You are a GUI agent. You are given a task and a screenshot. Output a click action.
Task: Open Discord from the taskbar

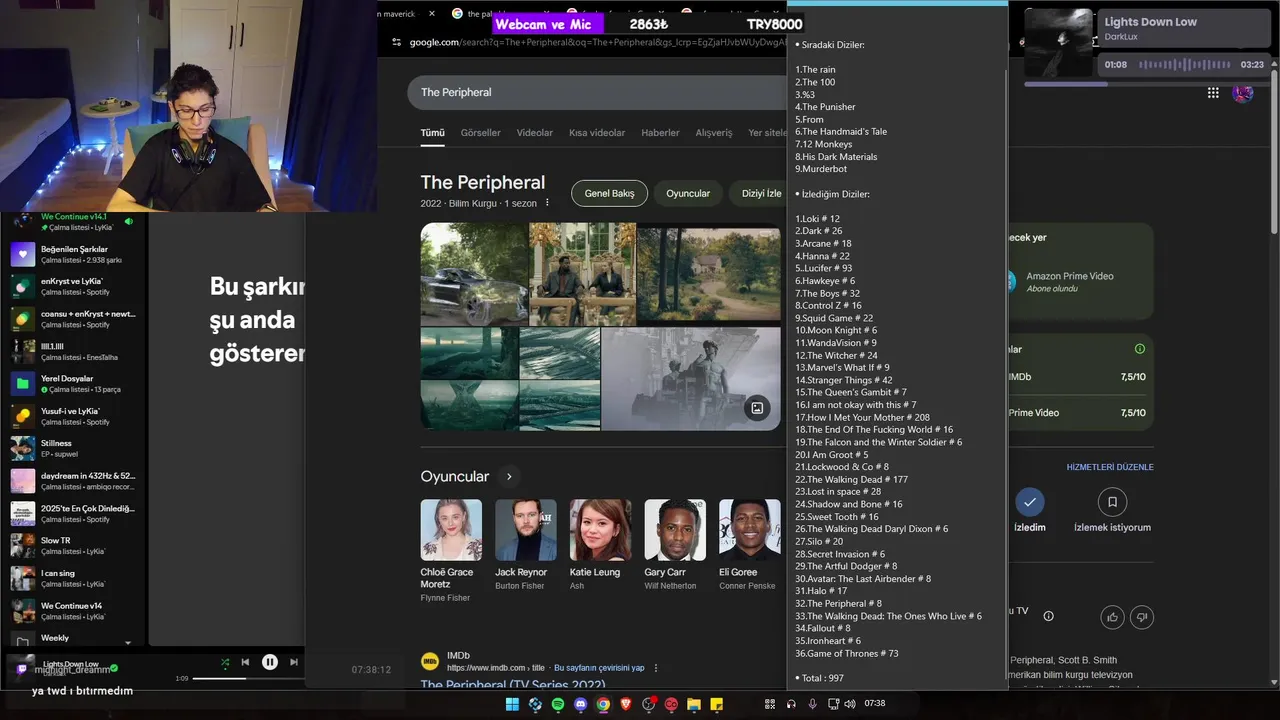[581, 704]
